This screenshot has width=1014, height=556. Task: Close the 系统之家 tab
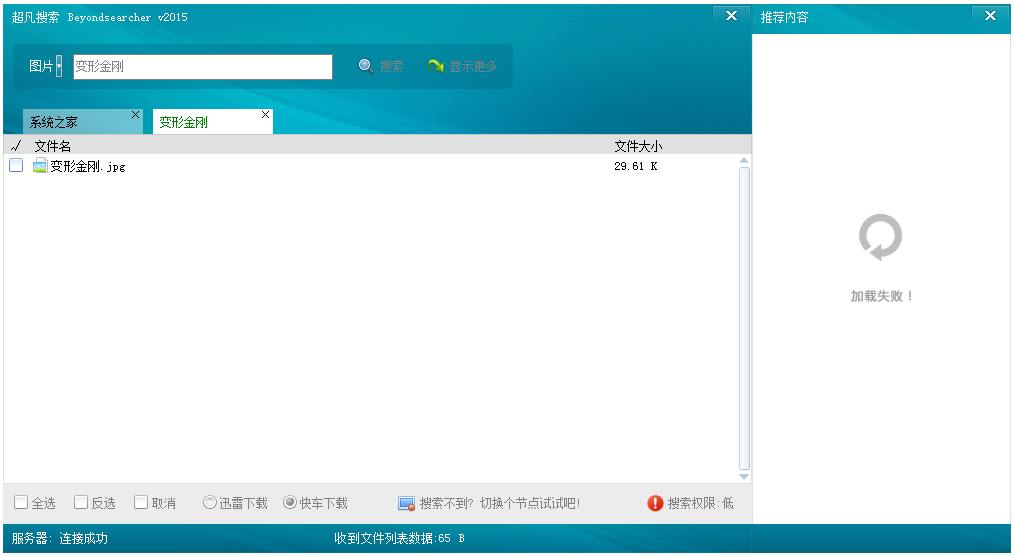tap(135, 114)
